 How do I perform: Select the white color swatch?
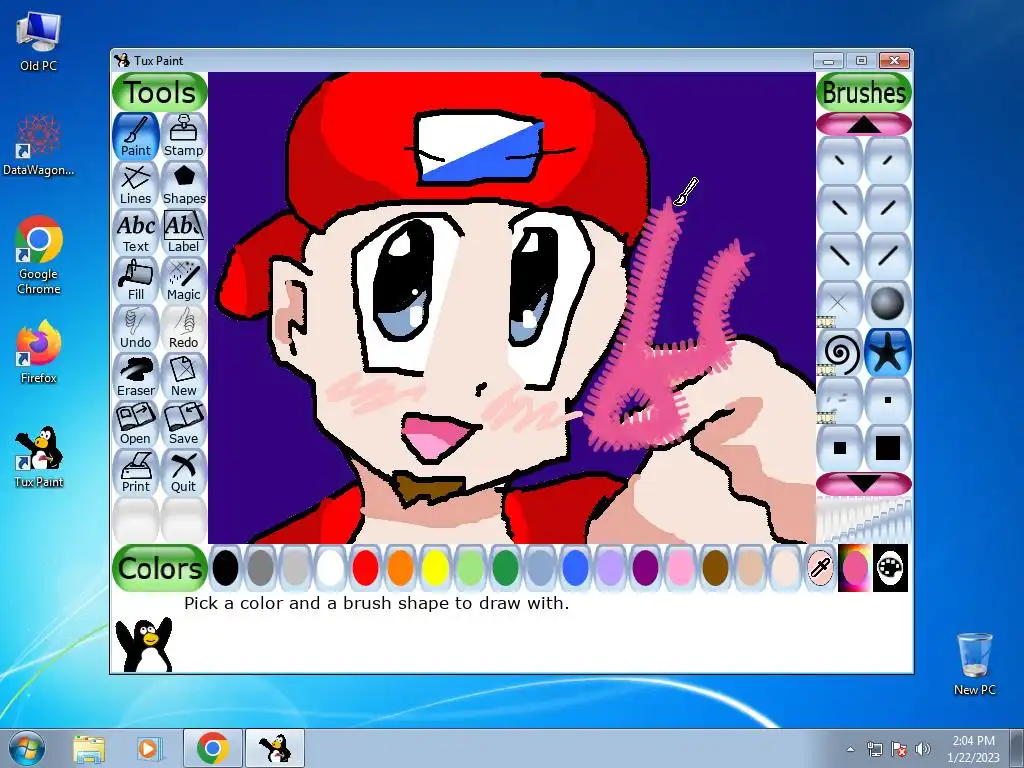coord(330,568)
